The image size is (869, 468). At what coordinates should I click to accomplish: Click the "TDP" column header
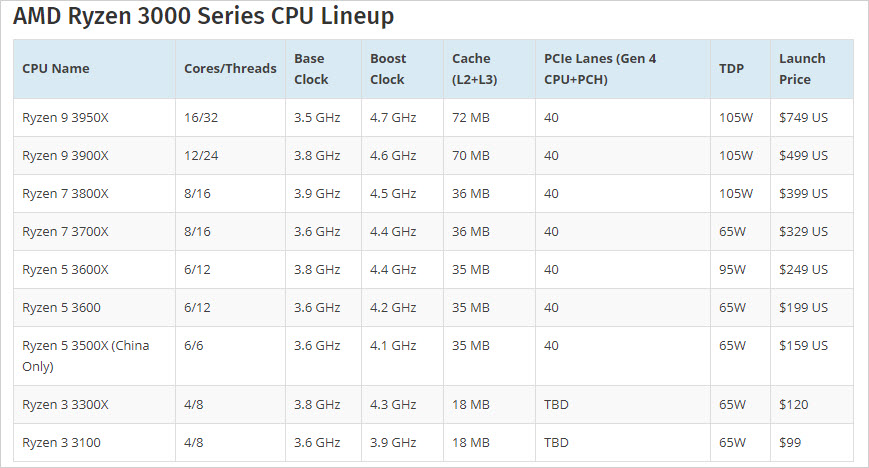click(731, 69)
